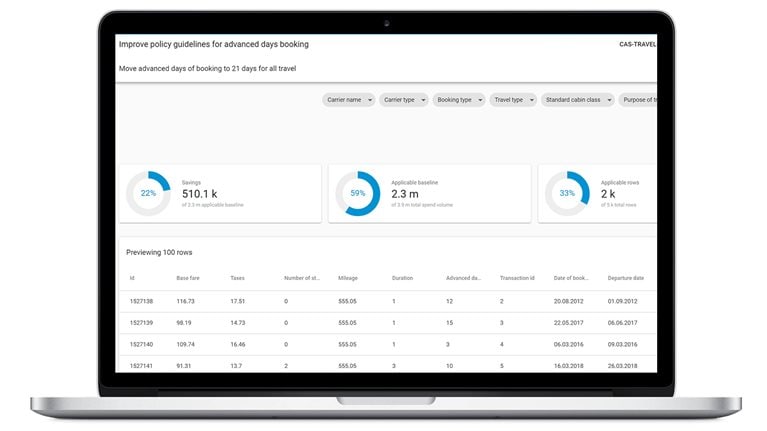The image size is (767, 431).
Task: Sort by the Departure date column header
Action: 626,278
